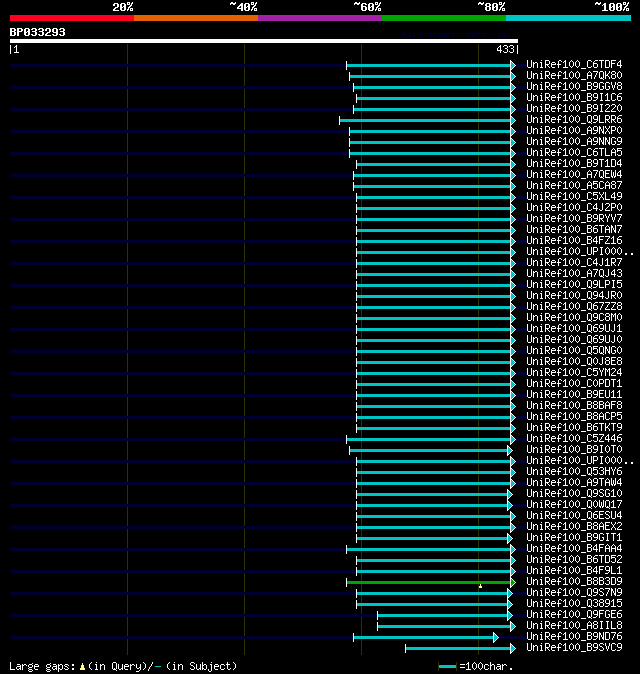Click the UniRef100_B9RYV7 label
The width and height of the screenshot is (640, 674).
coord(574,218)
